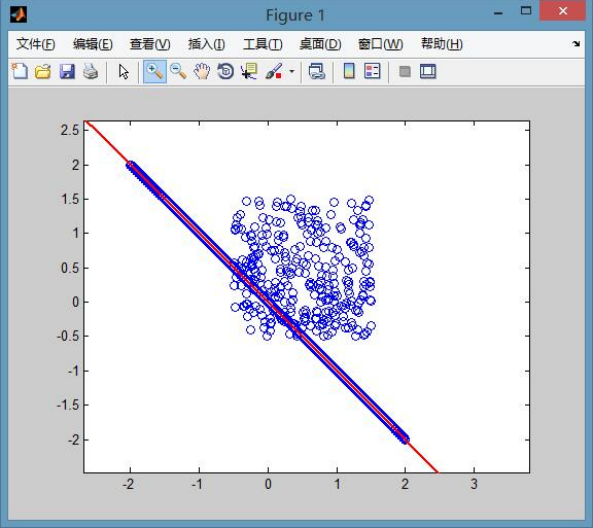The width and height of the screenshot is (593, 528).
Task: Print the figure using the printer icon
Action: point(90,71)
